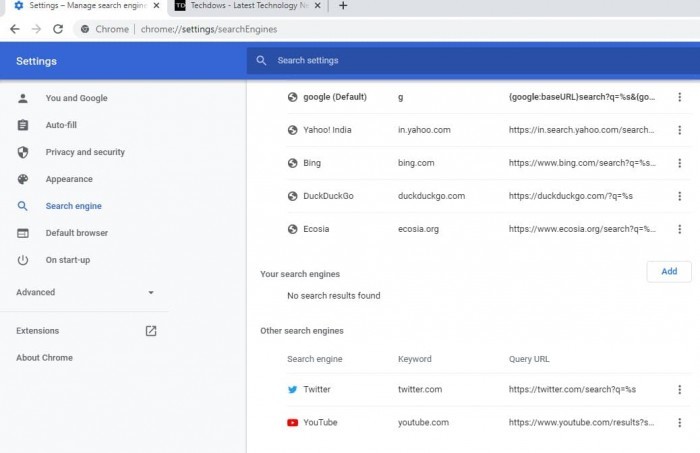Click the Chrome icon in the address bar
Image resolution: width=700 pixels, height=453 pixels.
pyautogui.click(x=85, y=29)
